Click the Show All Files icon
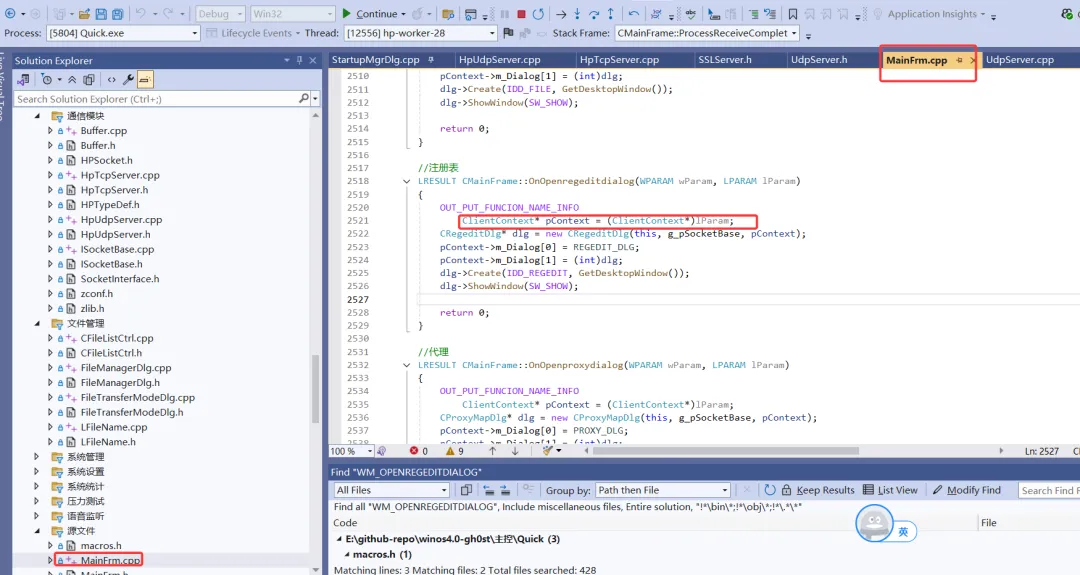 click(x=89, y=80)
